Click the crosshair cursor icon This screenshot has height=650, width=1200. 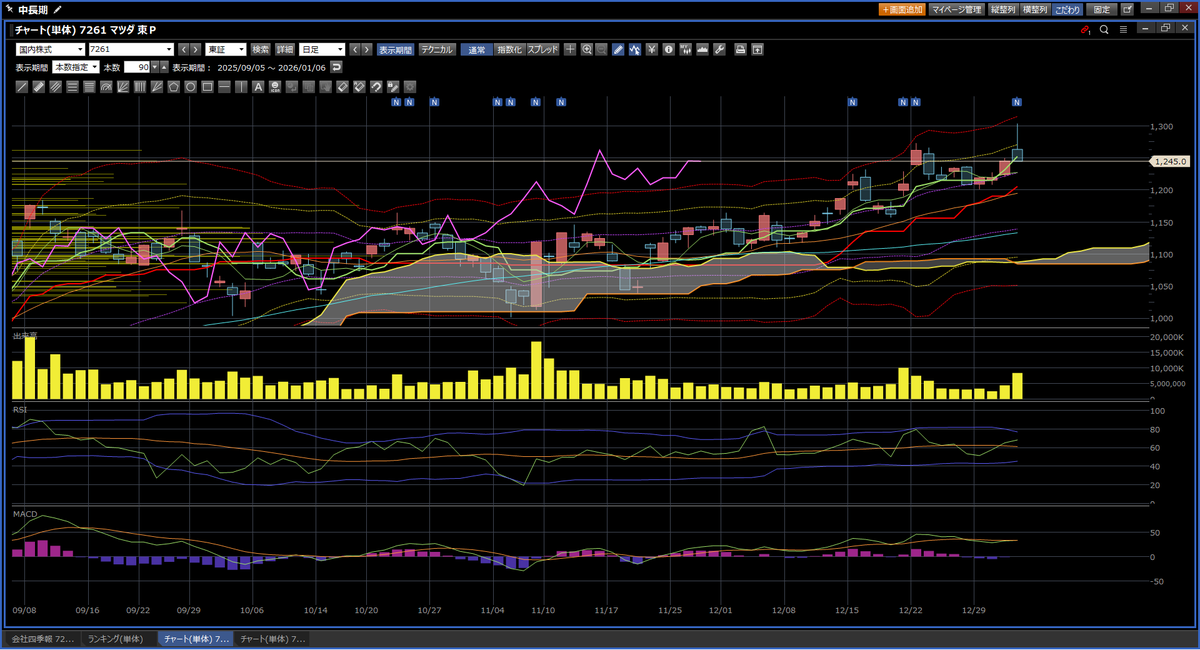tap(570, 49)
